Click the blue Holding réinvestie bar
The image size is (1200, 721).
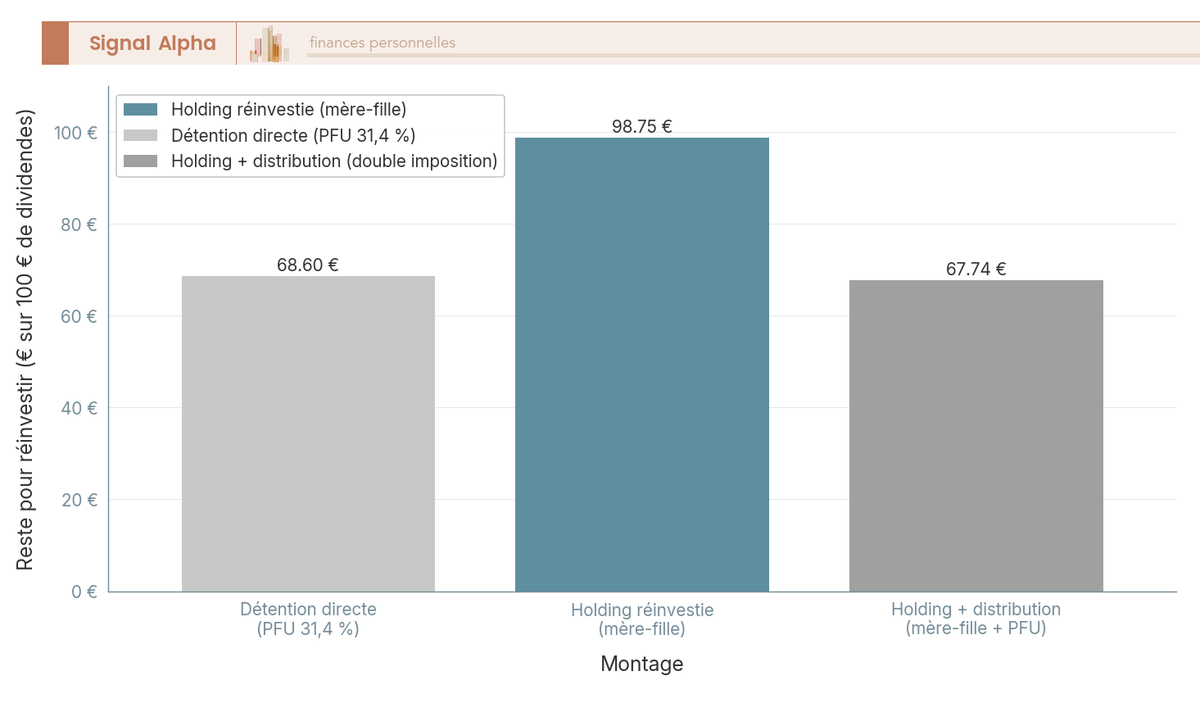point(642,365)
